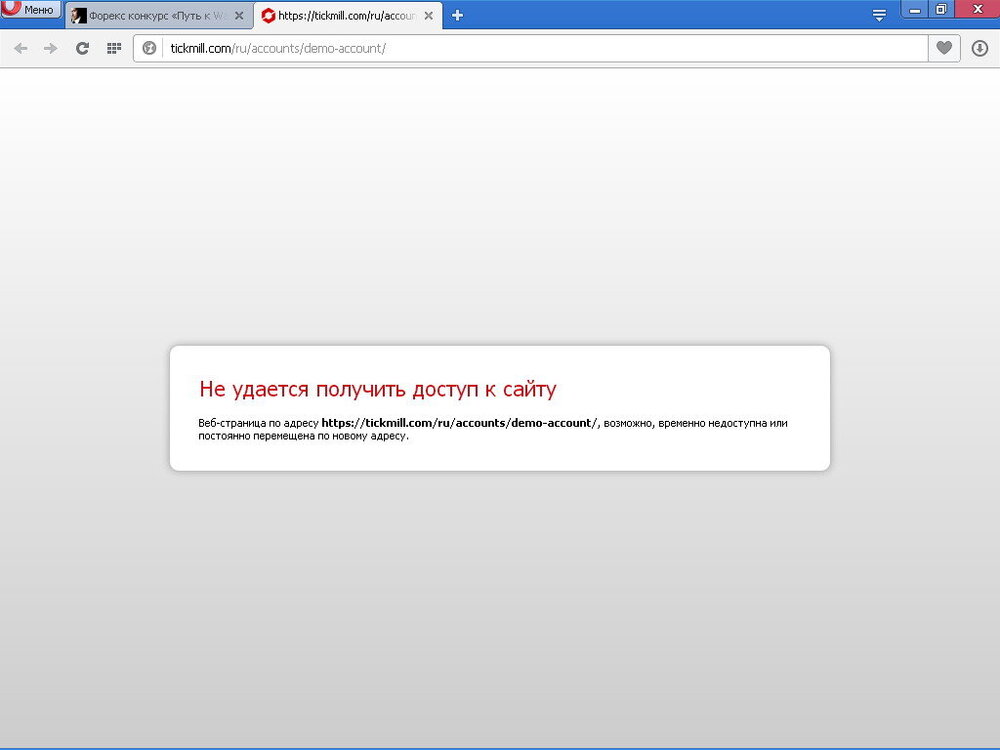
Task: Switch to the Форекс конкурс tab
Action: click(x=159, y=15)
